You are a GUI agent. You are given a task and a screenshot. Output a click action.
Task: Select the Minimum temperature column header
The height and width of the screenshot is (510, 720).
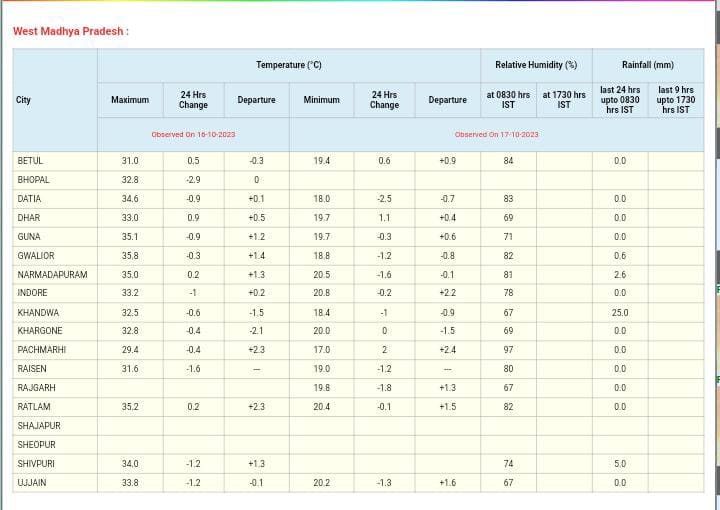click(321, 100)
